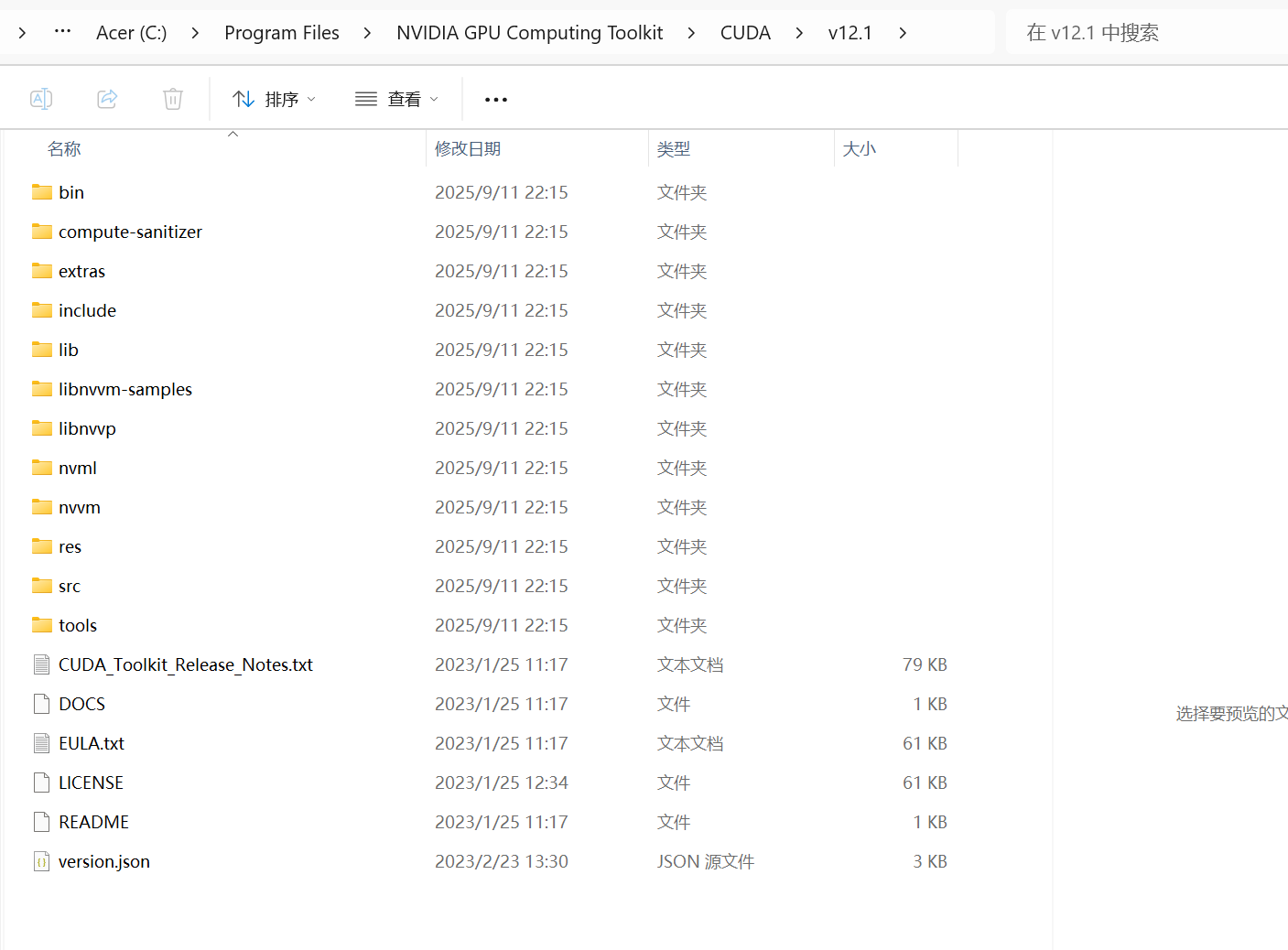1288x950 pixels.
Task: Click the 79 KB size cell
Action: [x=925, y=664]
